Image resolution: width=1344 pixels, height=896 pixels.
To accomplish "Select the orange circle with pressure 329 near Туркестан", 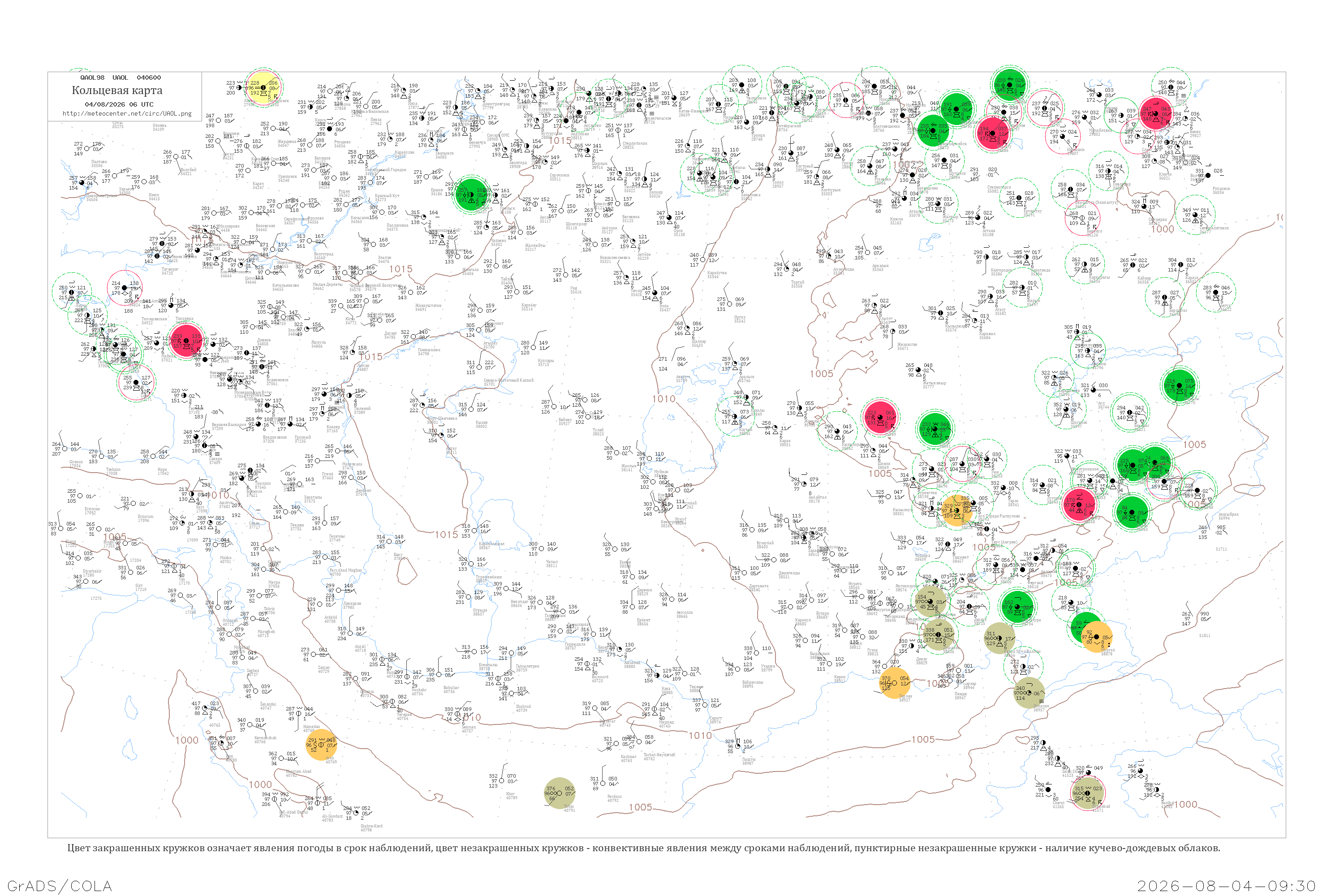I will (957, 510).
